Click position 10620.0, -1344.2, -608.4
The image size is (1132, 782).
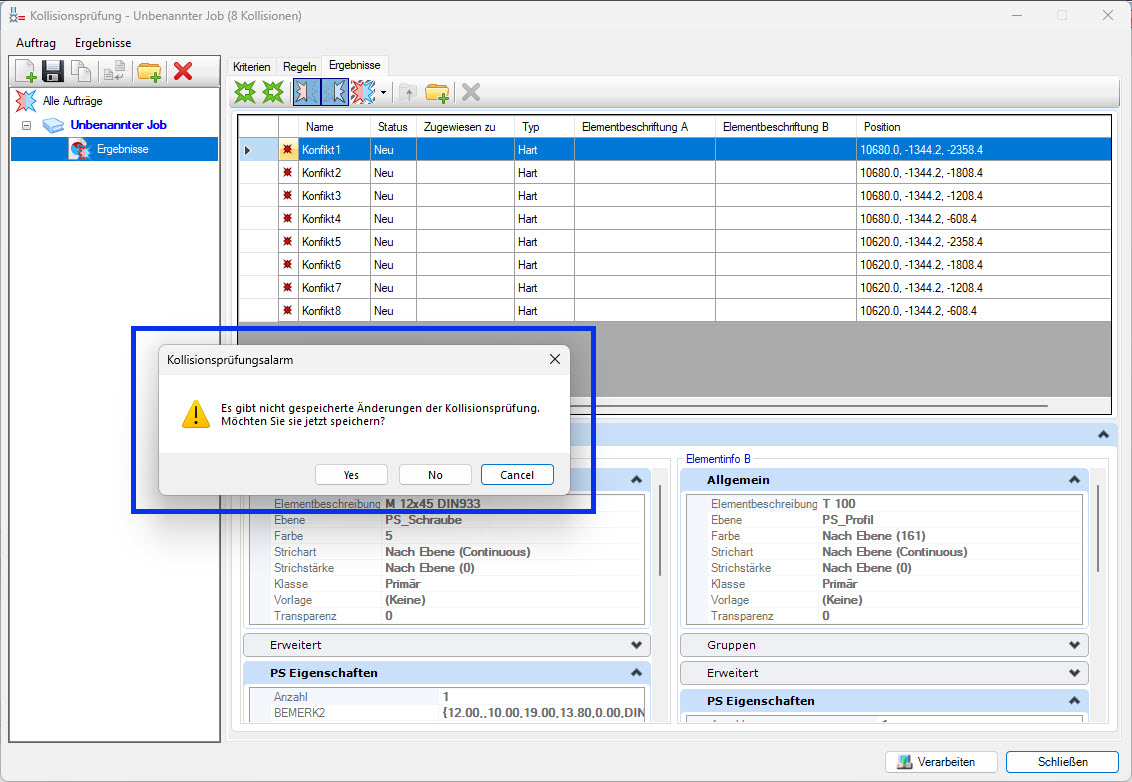tap(918, 310)
